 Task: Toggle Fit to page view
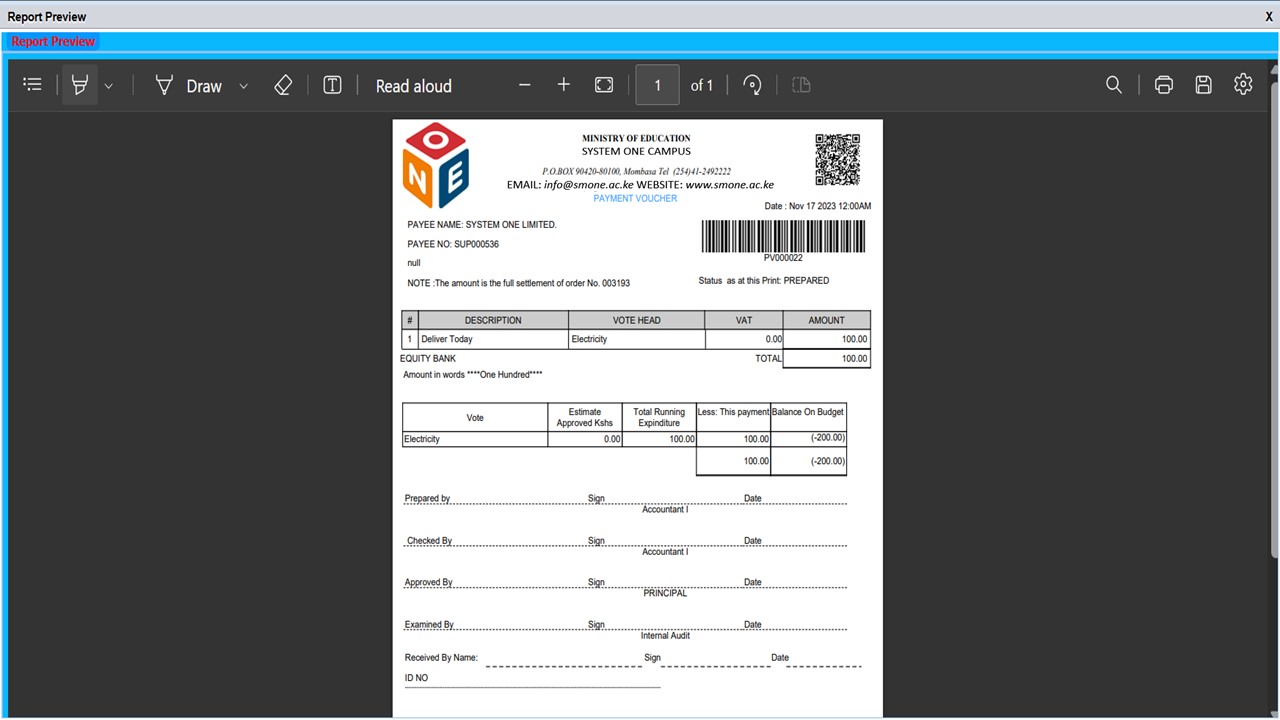[604, 85]
